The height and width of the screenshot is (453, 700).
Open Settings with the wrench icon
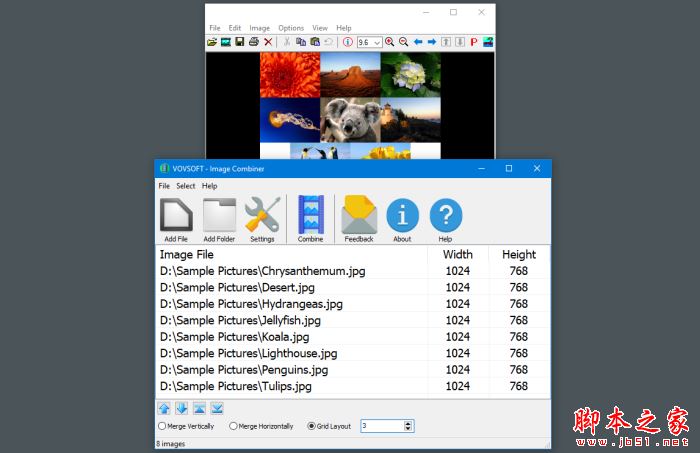(x=262, y=215)
